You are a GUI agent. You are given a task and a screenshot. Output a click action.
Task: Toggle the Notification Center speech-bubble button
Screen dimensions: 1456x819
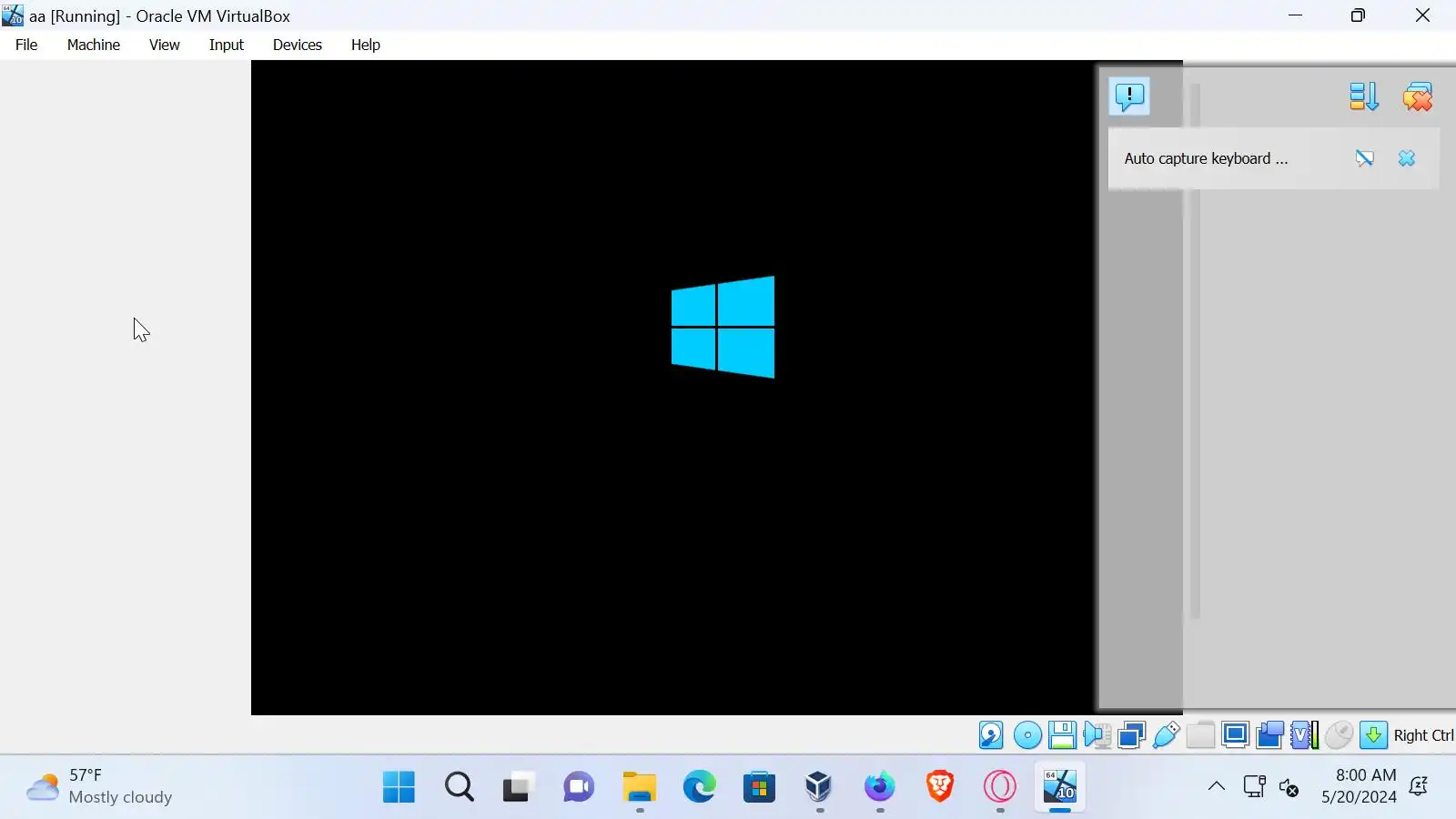(1129, 96)
